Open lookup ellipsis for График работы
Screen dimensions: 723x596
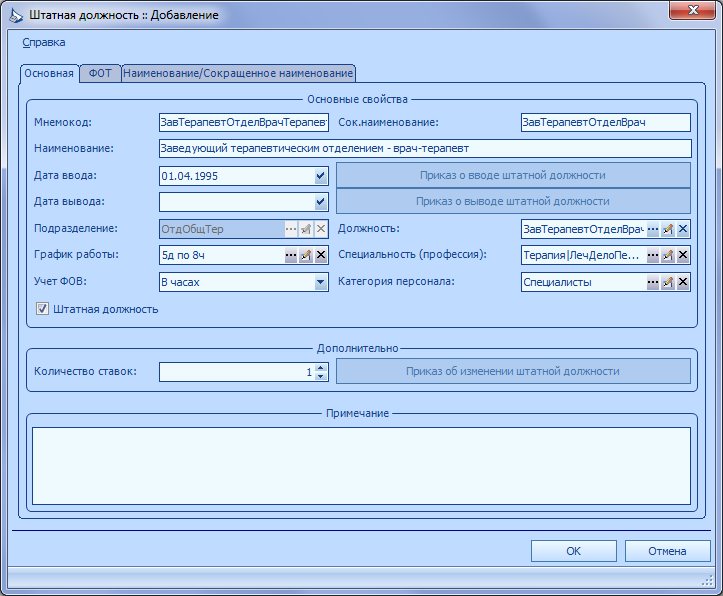[290, 255]
